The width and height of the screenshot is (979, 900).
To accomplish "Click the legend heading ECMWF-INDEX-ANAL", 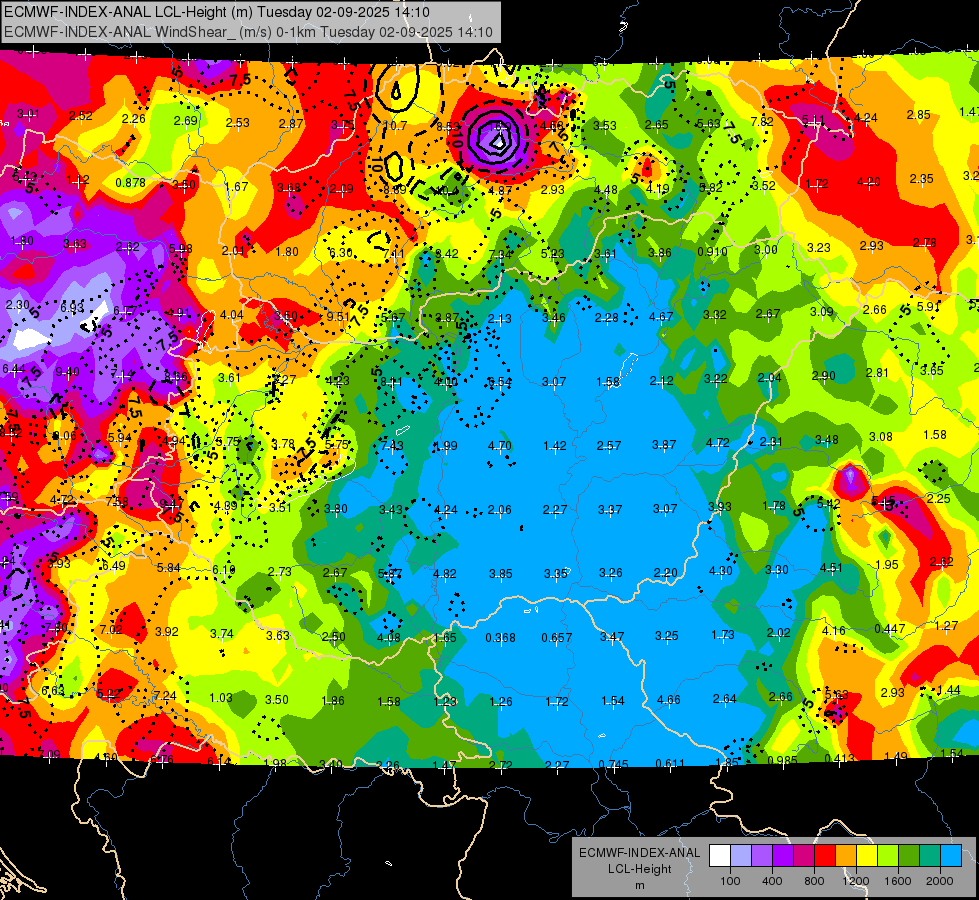I will point(639,853).
